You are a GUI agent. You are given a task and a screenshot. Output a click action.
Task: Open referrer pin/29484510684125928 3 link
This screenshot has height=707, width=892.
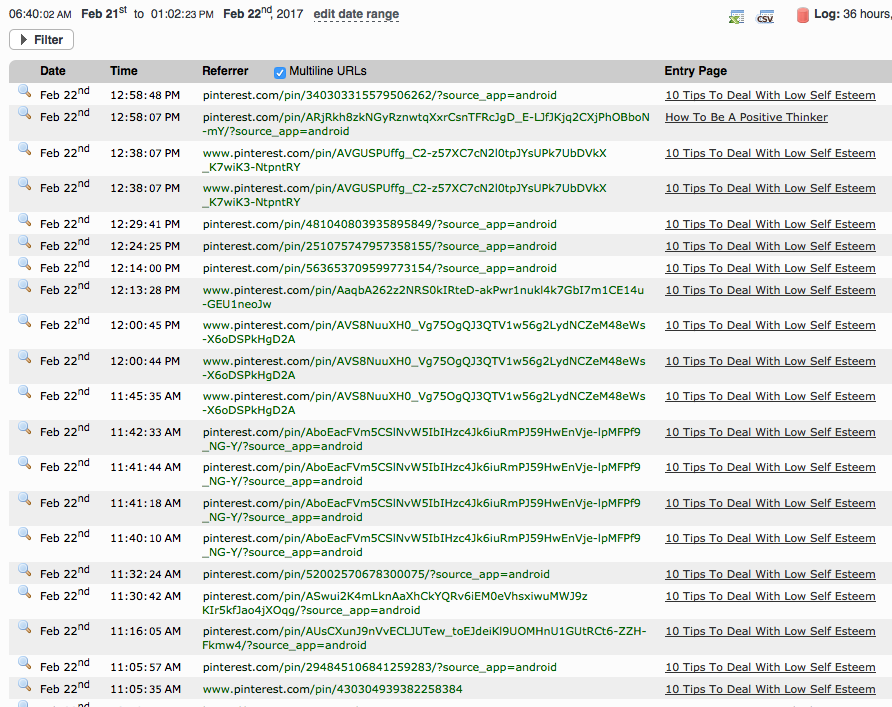(379, 667)
